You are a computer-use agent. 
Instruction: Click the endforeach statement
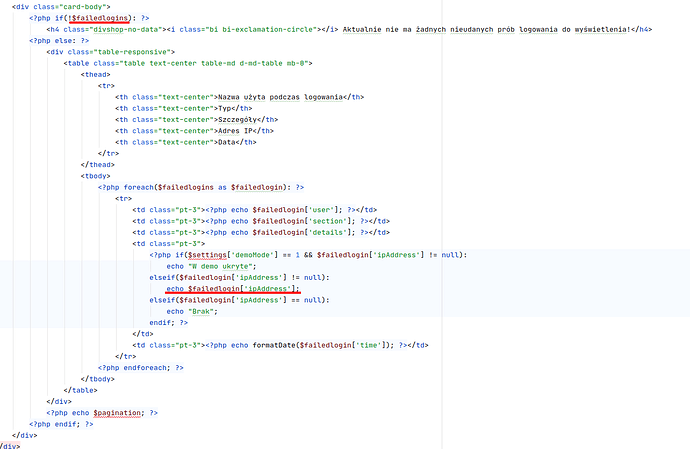point(140,367)
